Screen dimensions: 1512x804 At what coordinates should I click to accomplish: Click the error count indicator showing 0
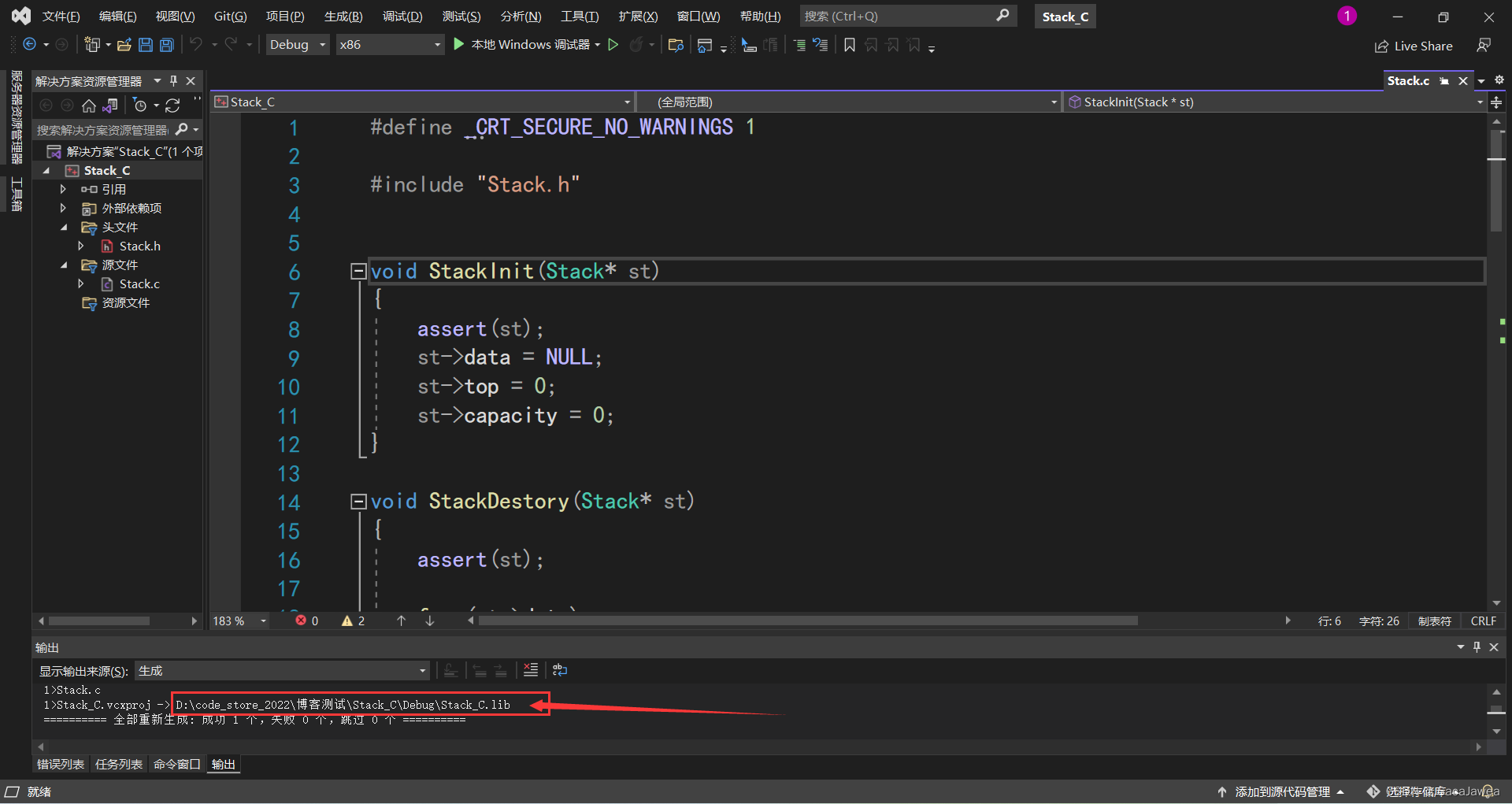point(307,621)
